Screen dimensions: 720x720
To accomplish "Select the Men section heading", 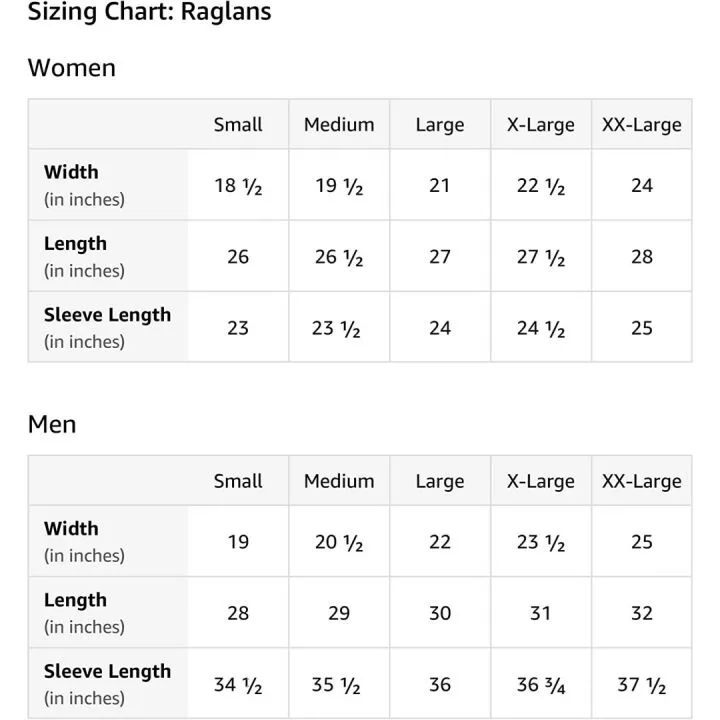I will (52, 424).
